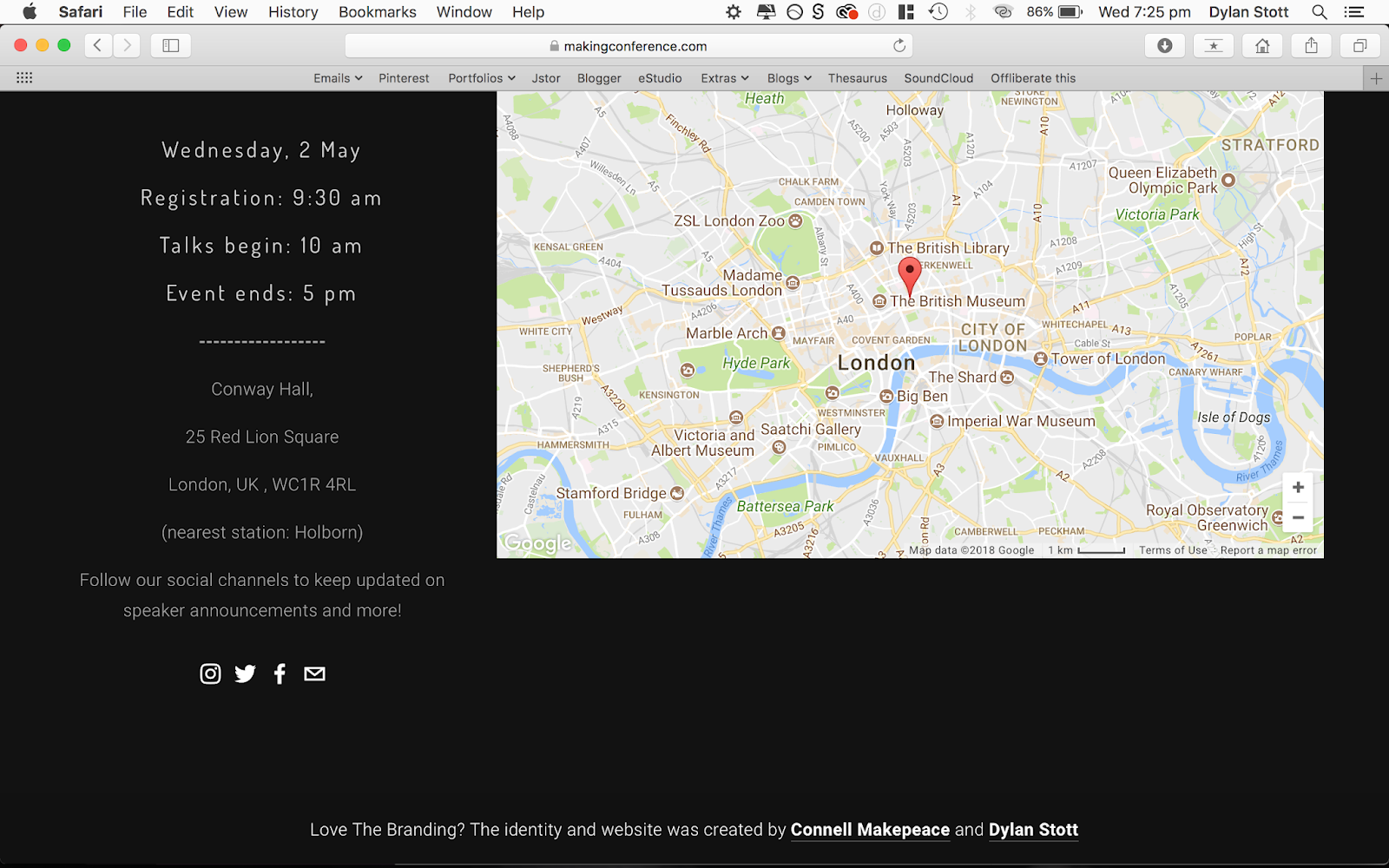Viewport: 1389px width, 868px height.
Task: Click the Google logo on the map
Action: tap(538, 543)
